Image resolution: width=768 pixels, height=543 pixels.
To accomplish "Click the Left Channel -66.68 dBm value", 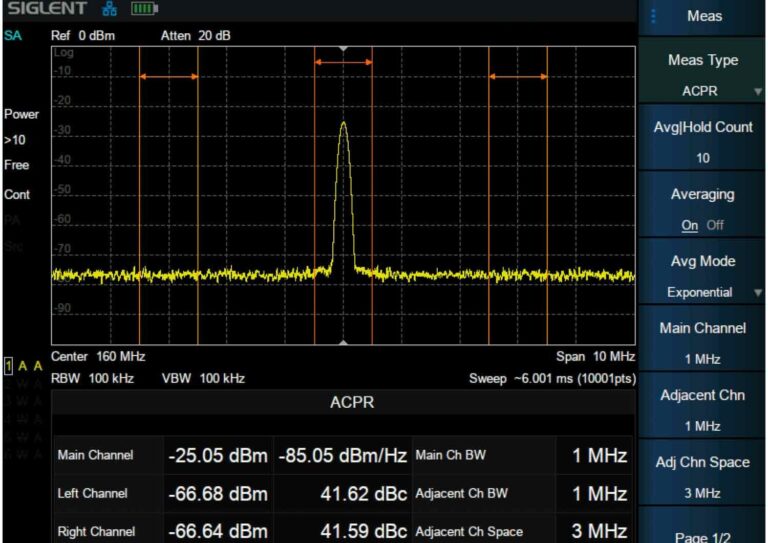I will tap(218, 494).
